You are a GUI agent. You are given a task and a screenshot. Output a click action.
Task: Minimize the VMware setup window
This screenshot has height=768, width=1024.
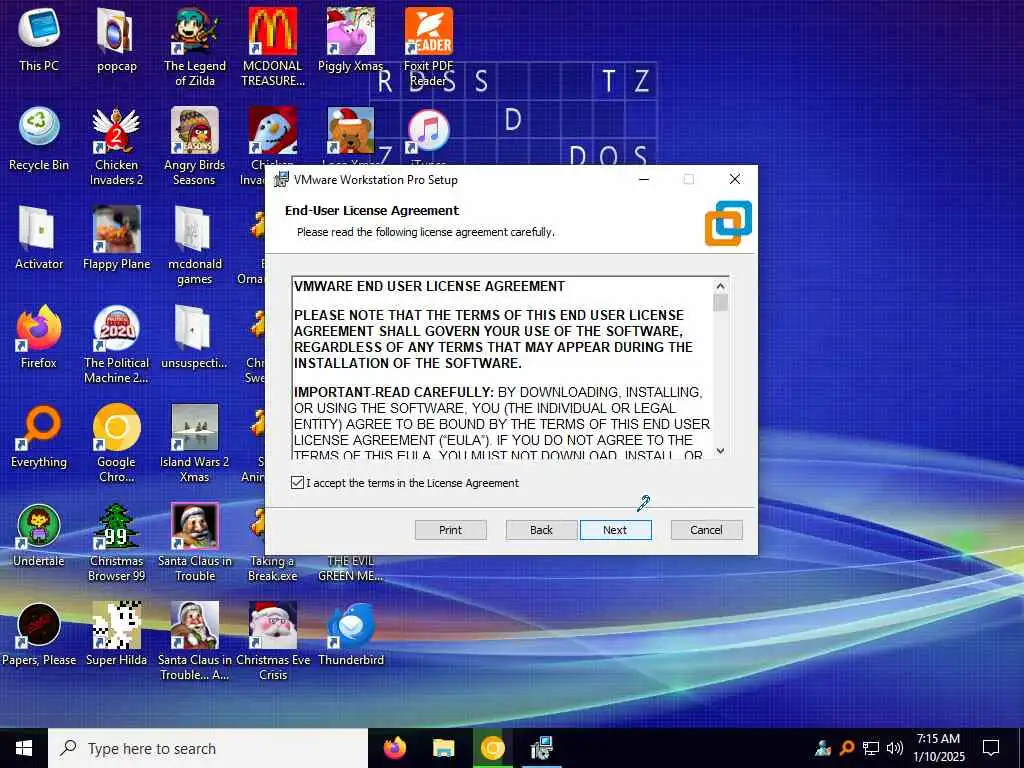644,179
